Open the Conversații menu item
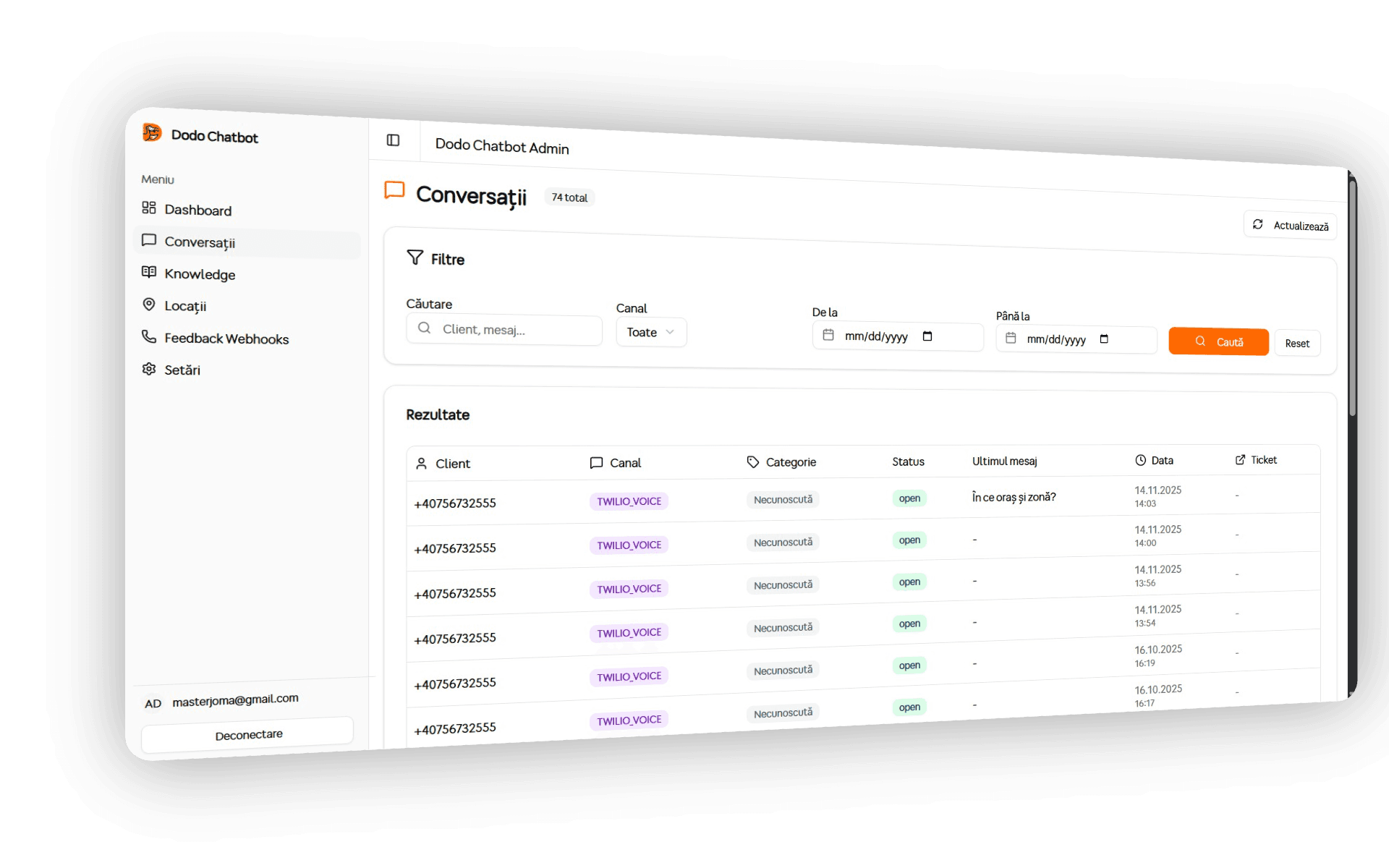Screen dimensions: 1389x868 coord(200,242)
